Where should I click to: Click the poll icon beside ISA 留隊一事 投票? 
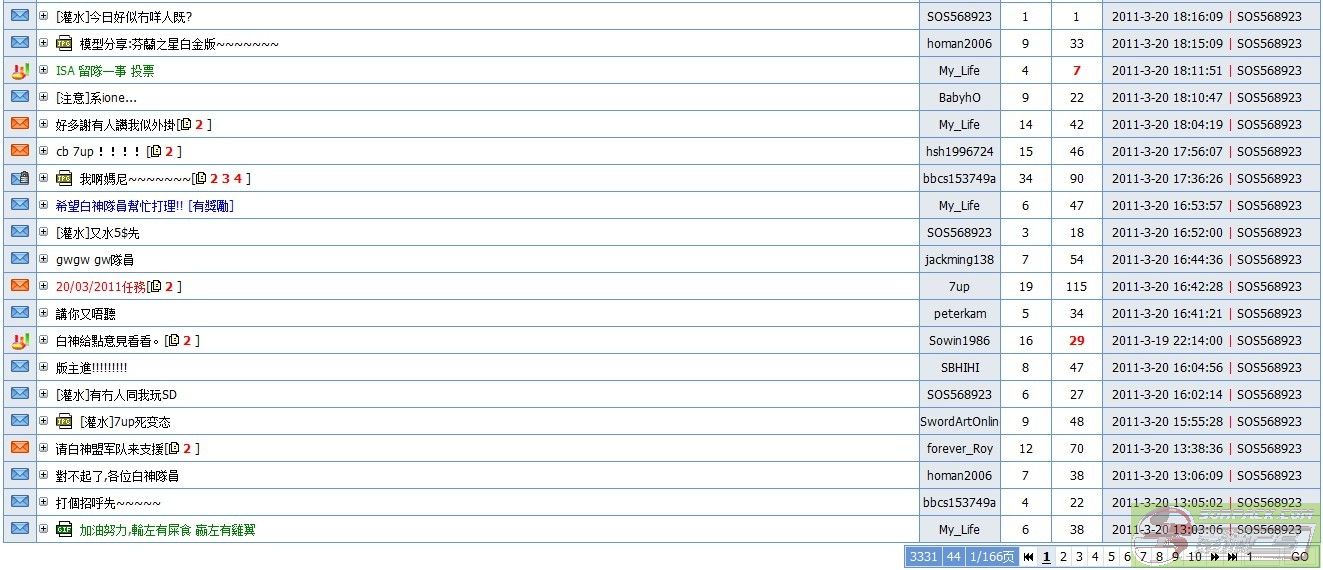tap(19, 71)
